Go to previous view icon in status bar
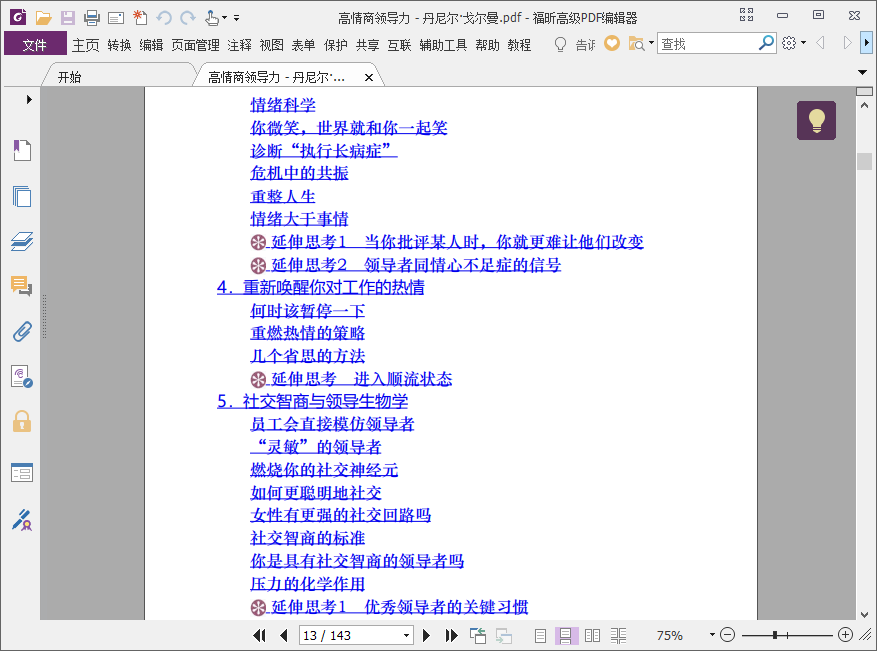Viewport: 877px width, 651px height. [478, 635]
